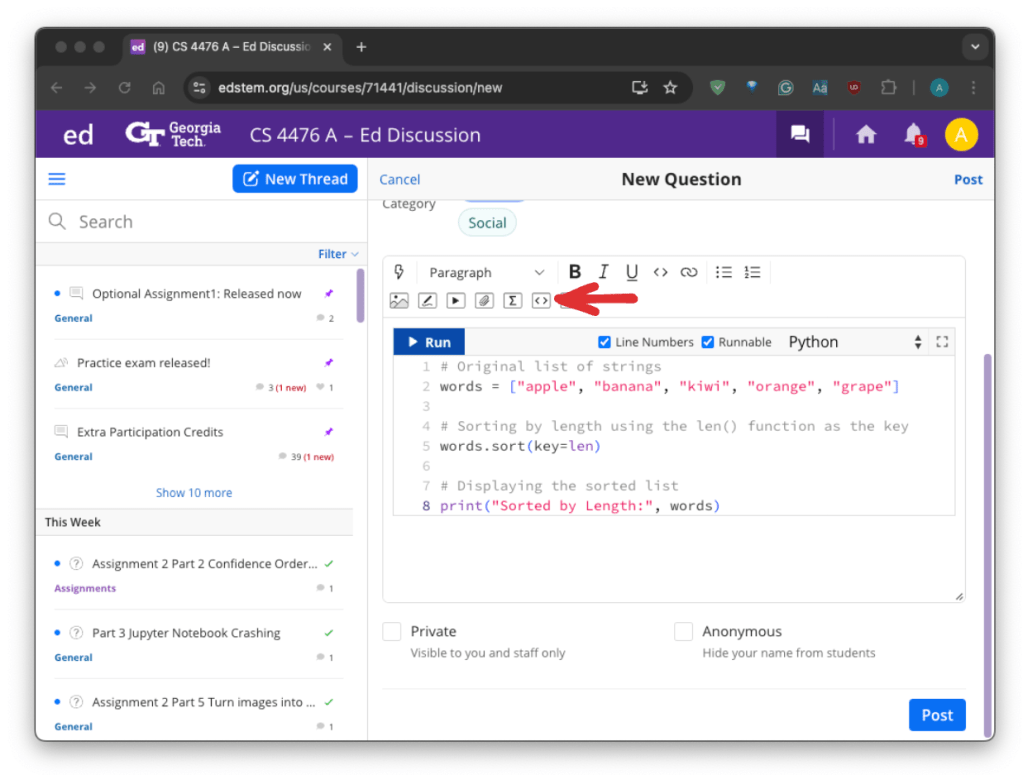Open the annotation drawing tool icon
The image size is (1023, 775).
point(427,301)
